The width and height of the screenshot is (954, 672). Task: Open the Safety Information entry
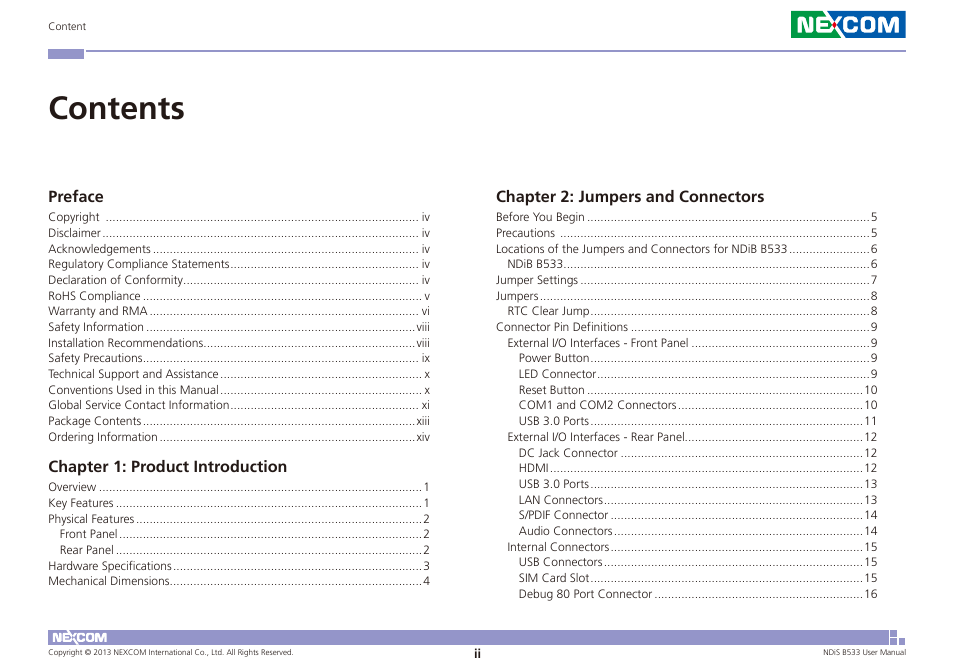[239, 327]
